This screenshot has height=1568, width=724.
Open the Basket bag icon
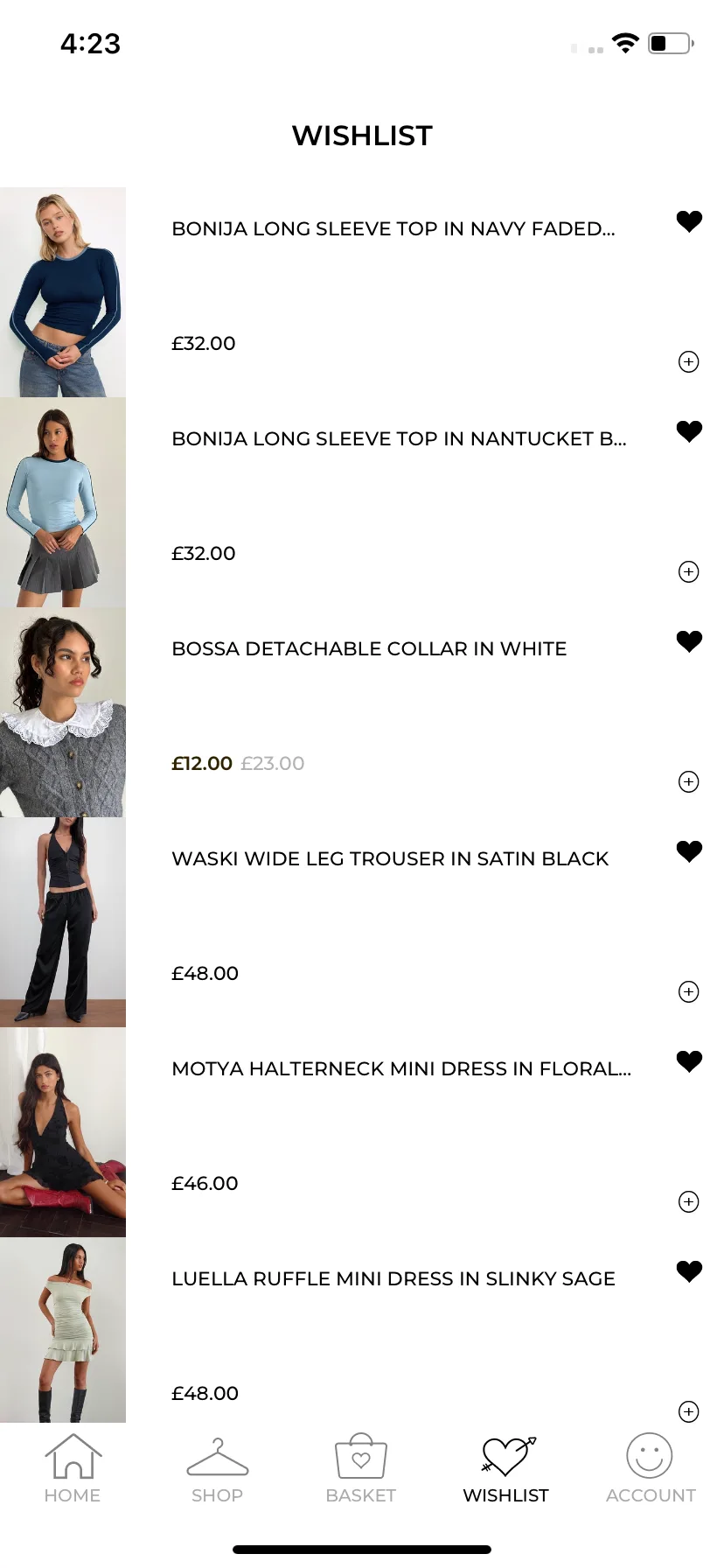pos(361,1469)
